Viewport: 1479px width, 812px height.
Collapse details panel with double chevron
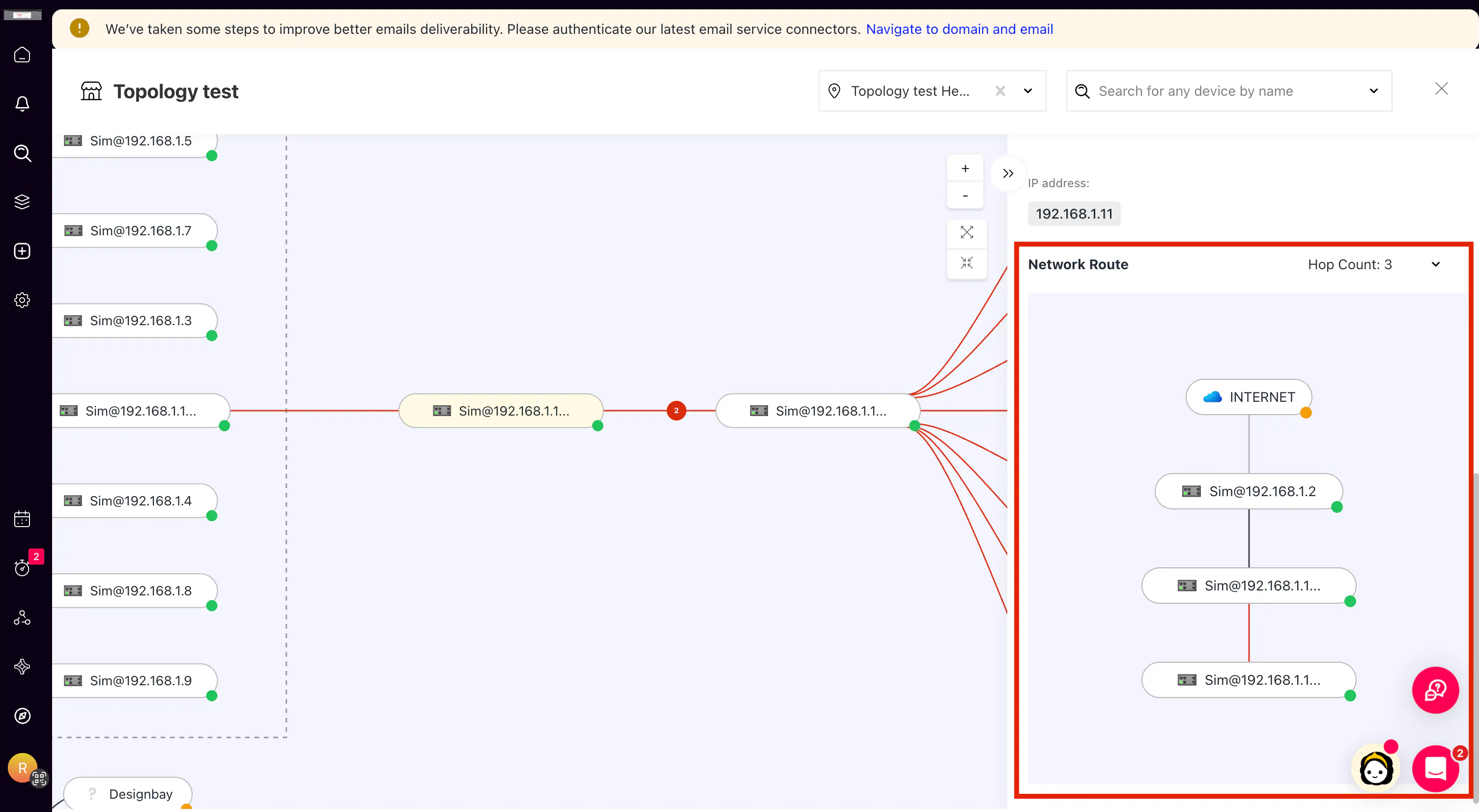click(1008, 173)
